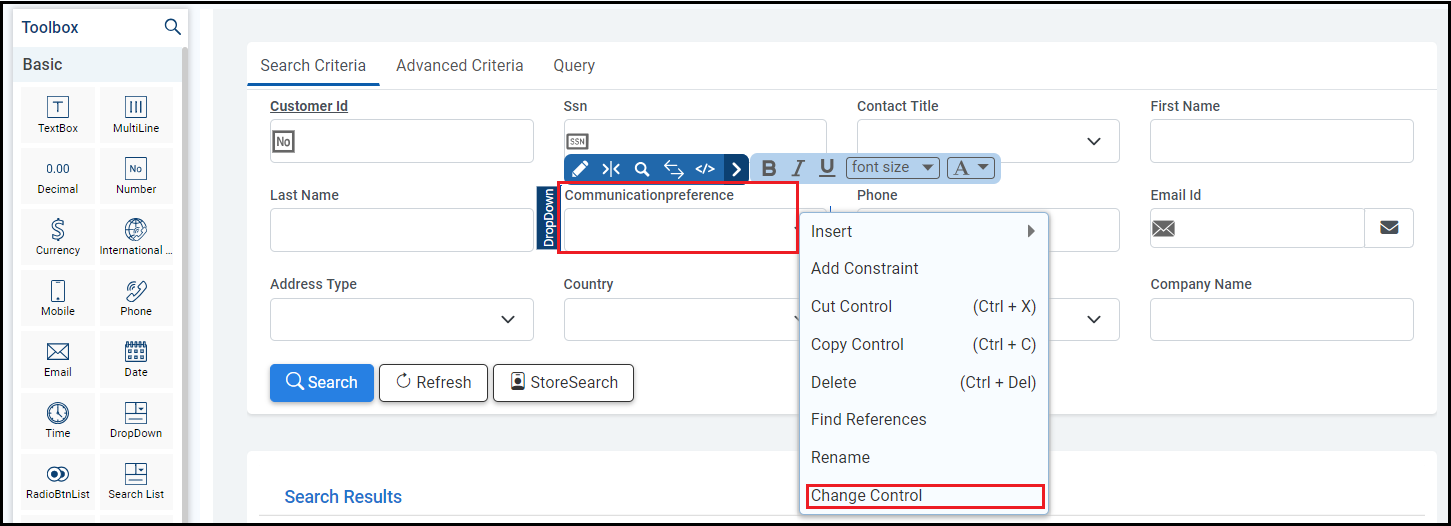This screenshot has height=526, width=1451.
Task: Switch to the Query tab
Action: point(574,65)
